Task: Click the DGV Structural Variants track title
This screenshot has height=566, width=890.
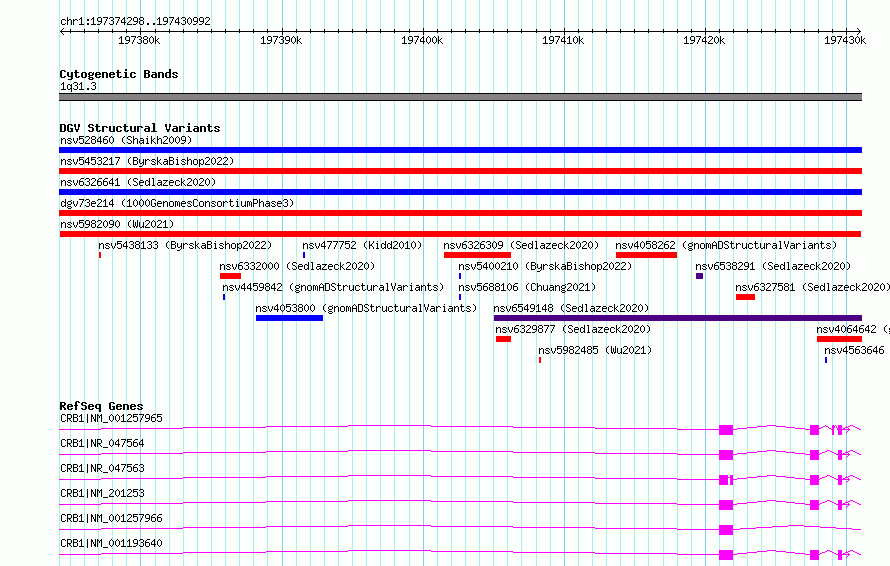Action: (140, 128)
